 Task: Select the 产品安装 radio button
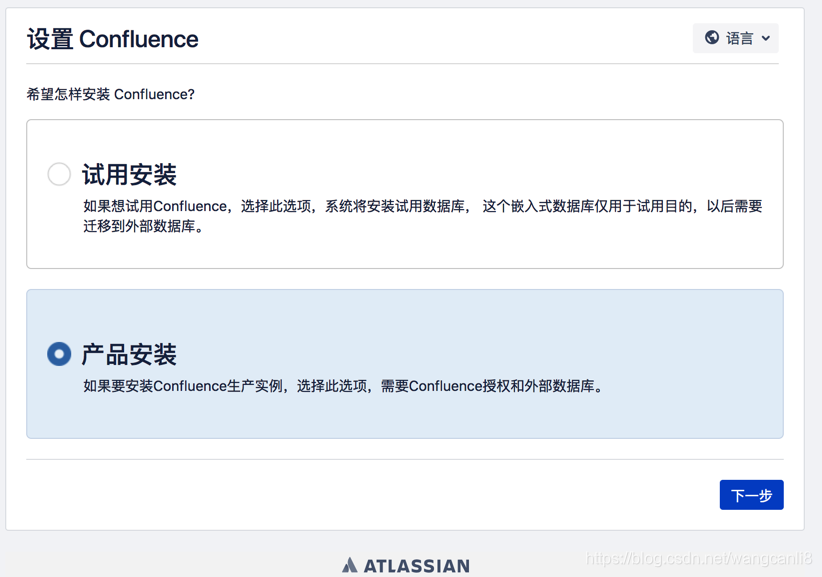pyautogui.click(x=59, y=354)
